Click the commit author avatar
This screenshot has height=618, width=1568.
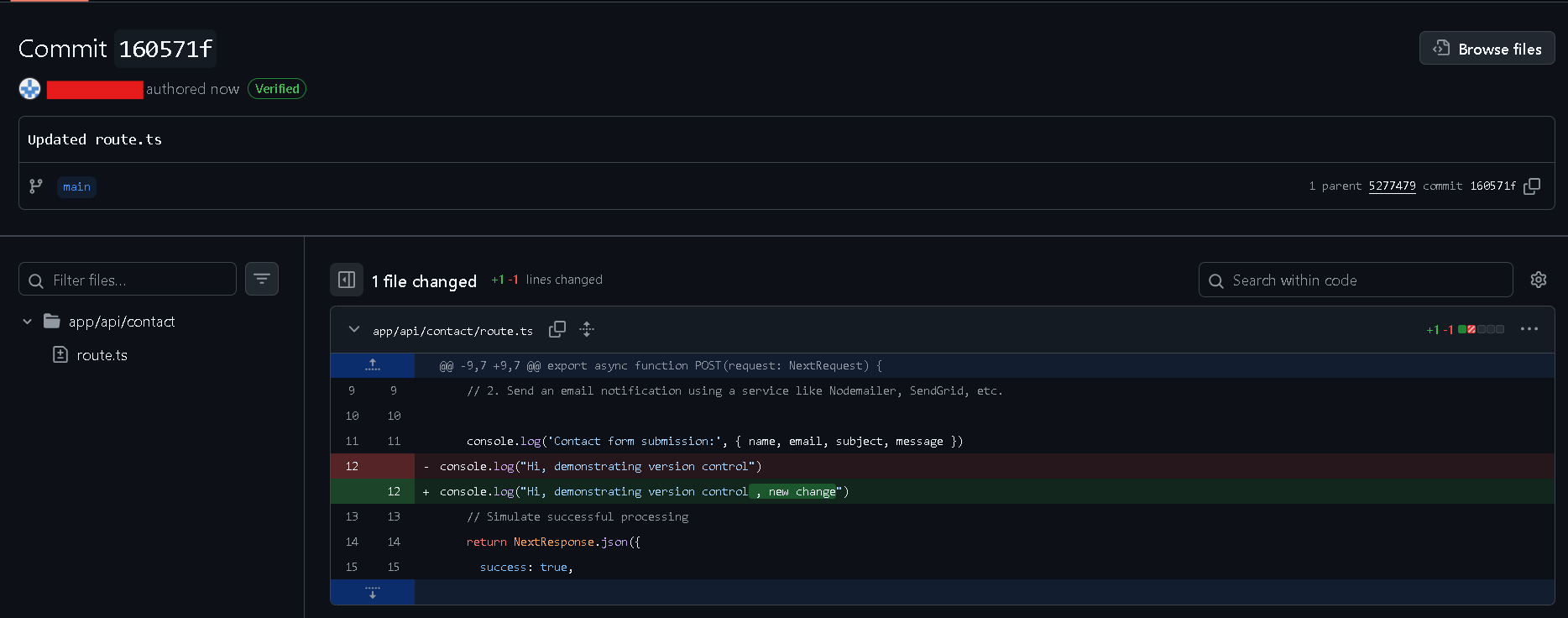click(x=30, y=89)
